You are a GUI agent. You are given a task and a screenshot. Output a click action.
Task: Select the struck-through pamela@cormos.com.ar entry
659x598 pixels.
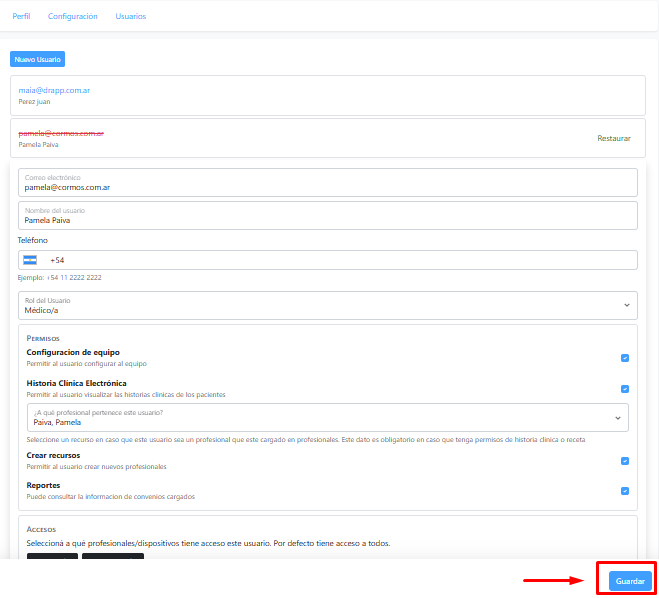pyautogui.click(x=61, y=133)
